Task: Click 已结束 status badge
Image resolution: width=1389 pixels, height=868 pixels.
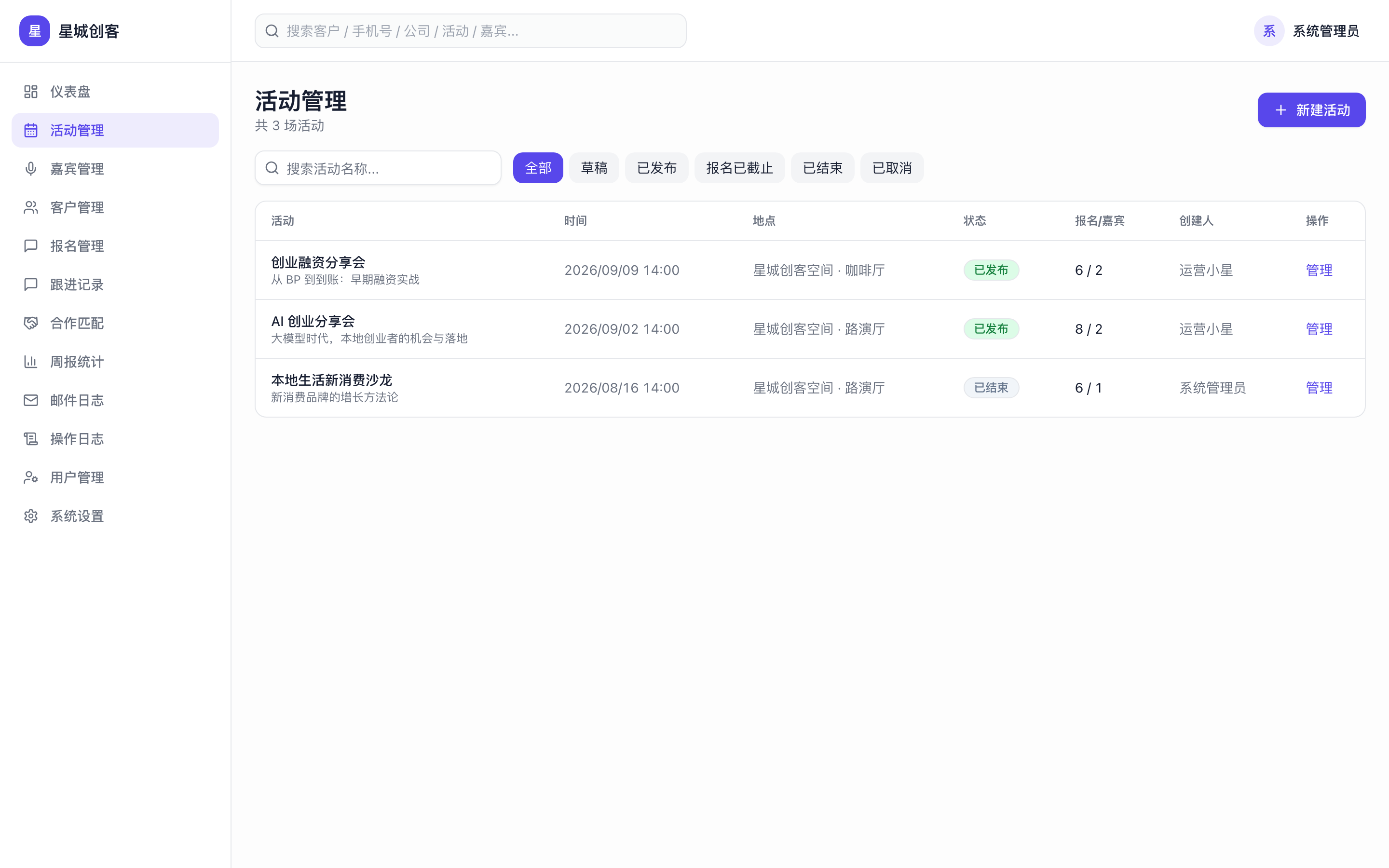Action: pos(991,388)
